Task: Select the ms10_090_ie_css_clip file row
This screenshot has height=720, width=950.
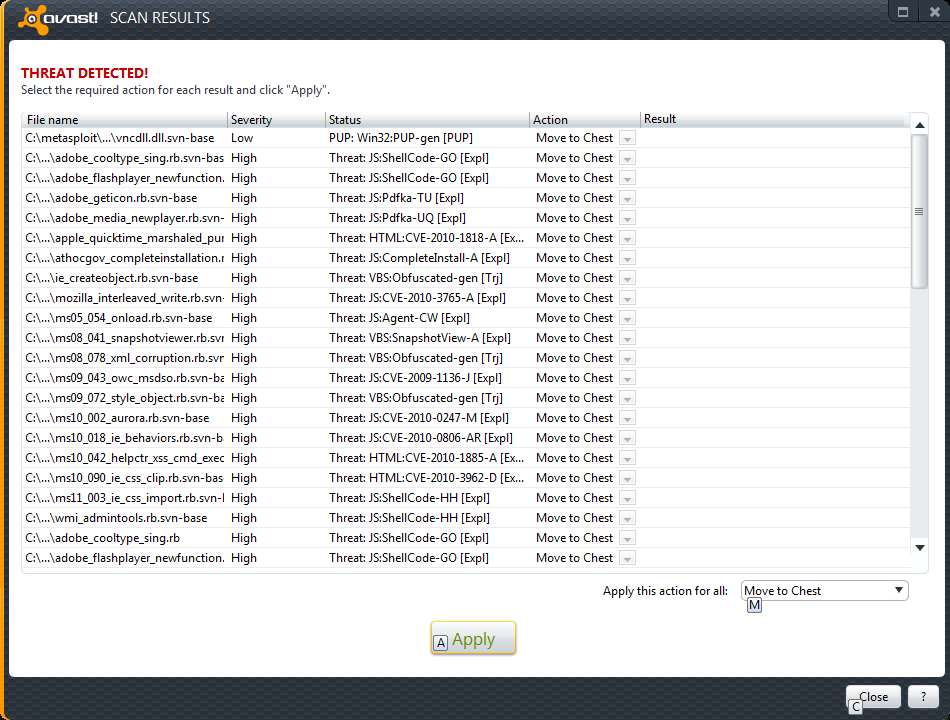Action: (x=465, y=478)
